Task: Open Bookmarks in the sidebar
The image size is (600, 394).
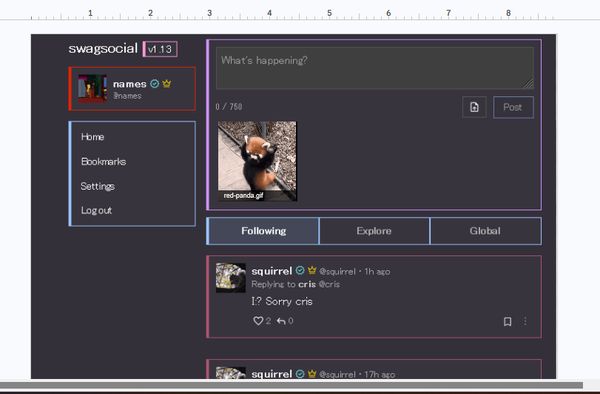Action: [x=103, y=161]
